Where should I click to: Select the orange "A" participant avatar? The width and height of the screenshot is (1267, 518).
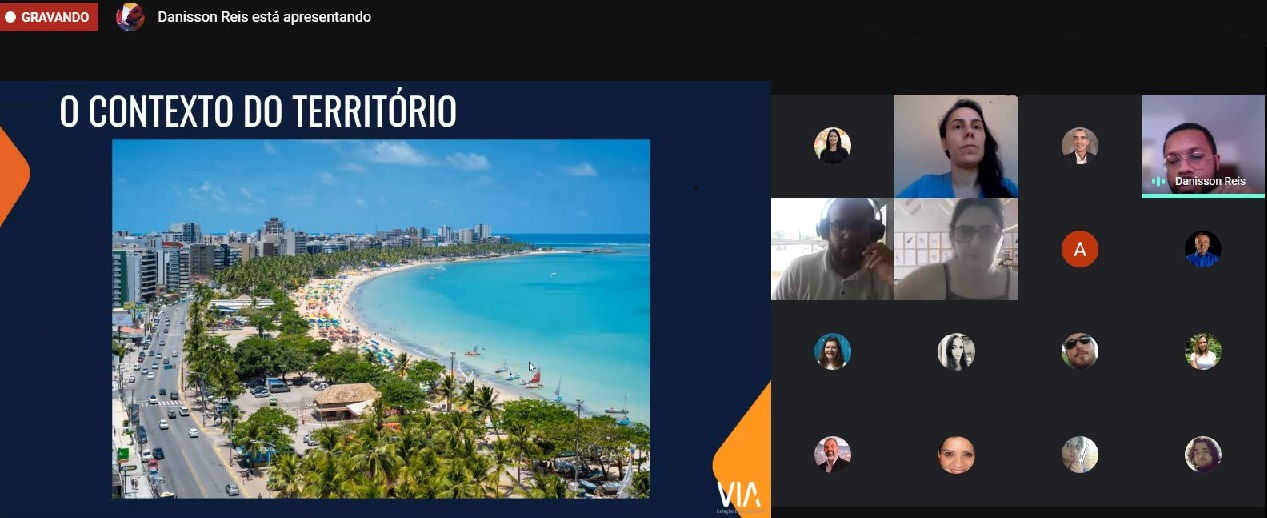[x=1079, y=249]
